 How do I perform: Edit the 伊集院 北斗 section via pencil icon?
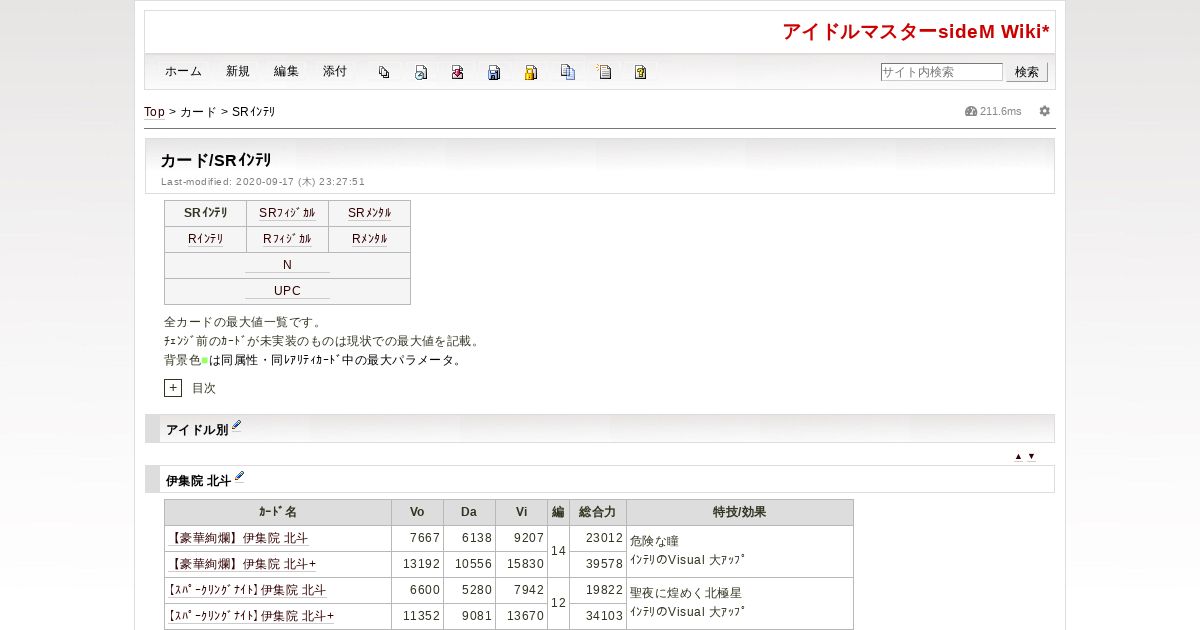click(x=240, y=477)
